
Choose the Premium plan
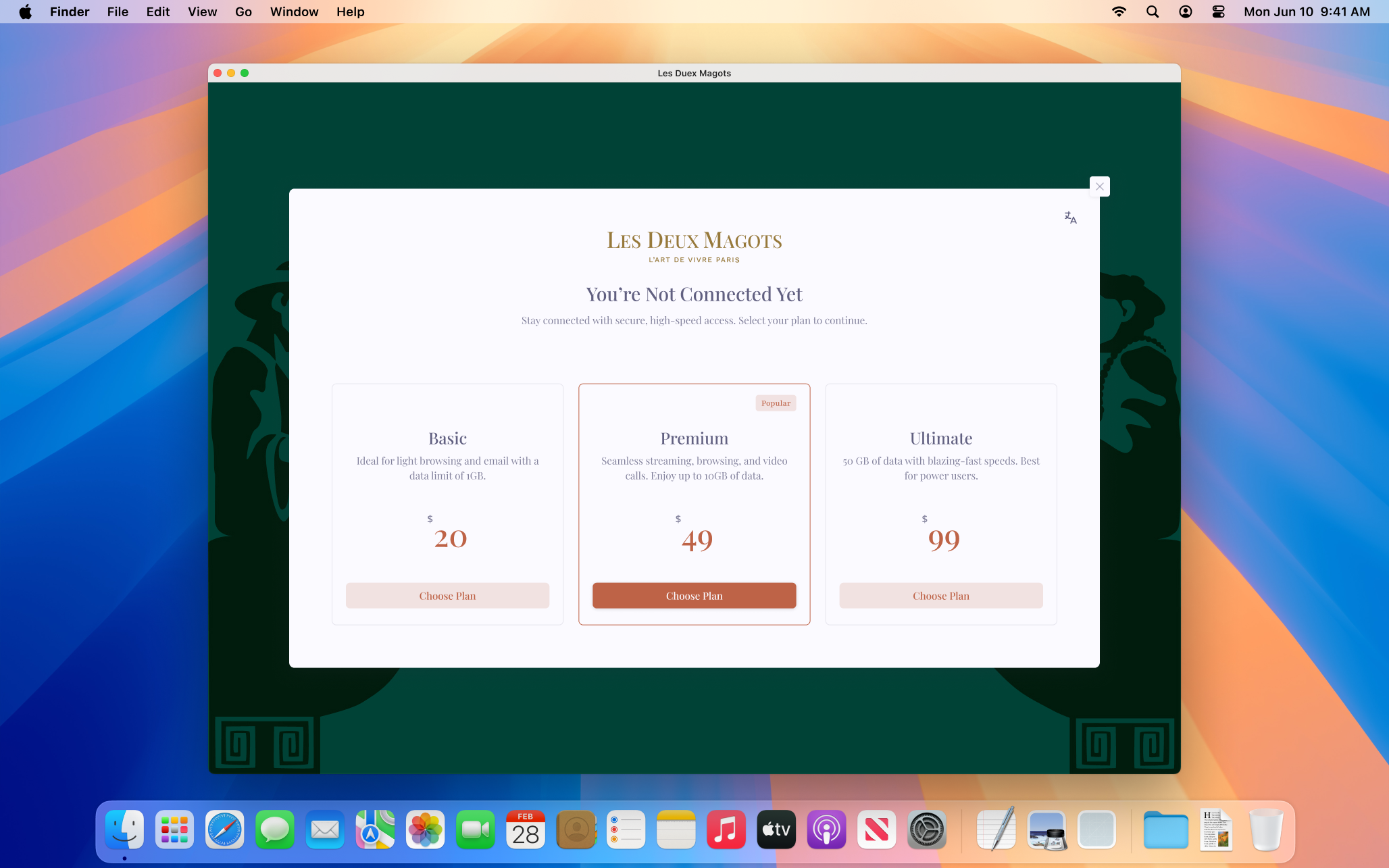pos(694,596)
